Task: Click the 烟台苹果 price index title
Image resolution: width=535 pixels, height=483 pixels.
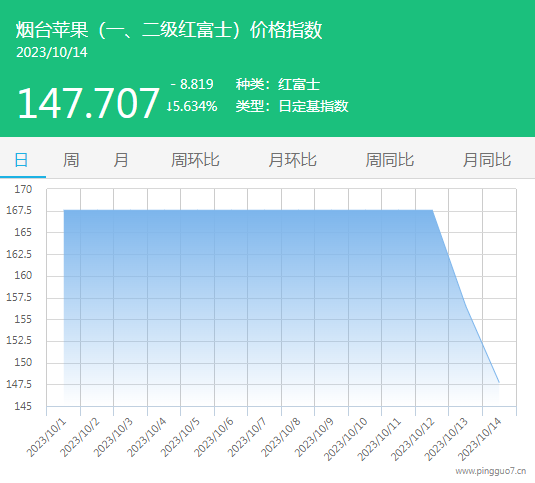Action: 169,30
